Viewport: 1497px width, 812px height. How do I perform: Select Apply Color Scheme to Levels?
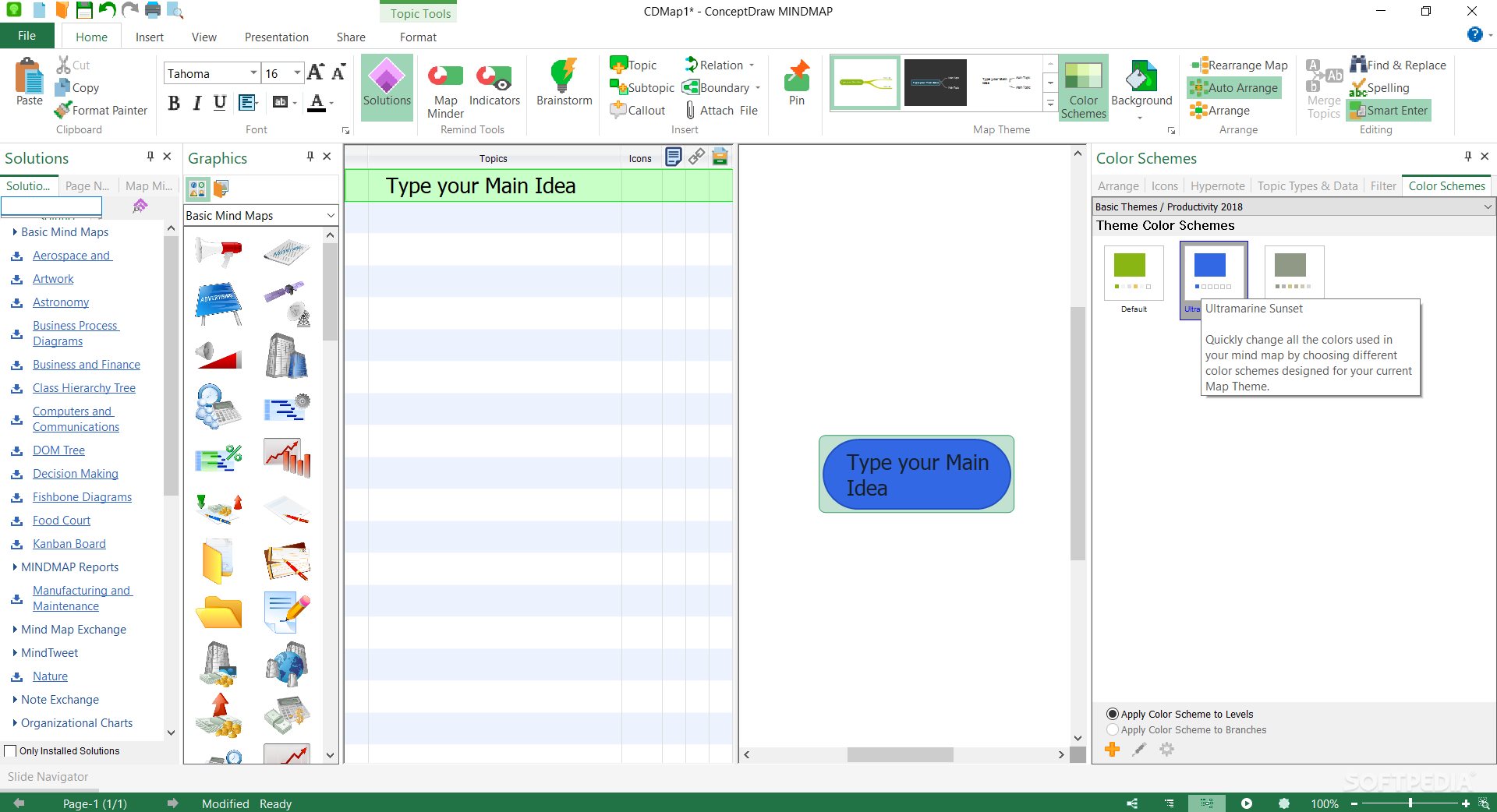pyautogui.click(x=1113, y=714)
